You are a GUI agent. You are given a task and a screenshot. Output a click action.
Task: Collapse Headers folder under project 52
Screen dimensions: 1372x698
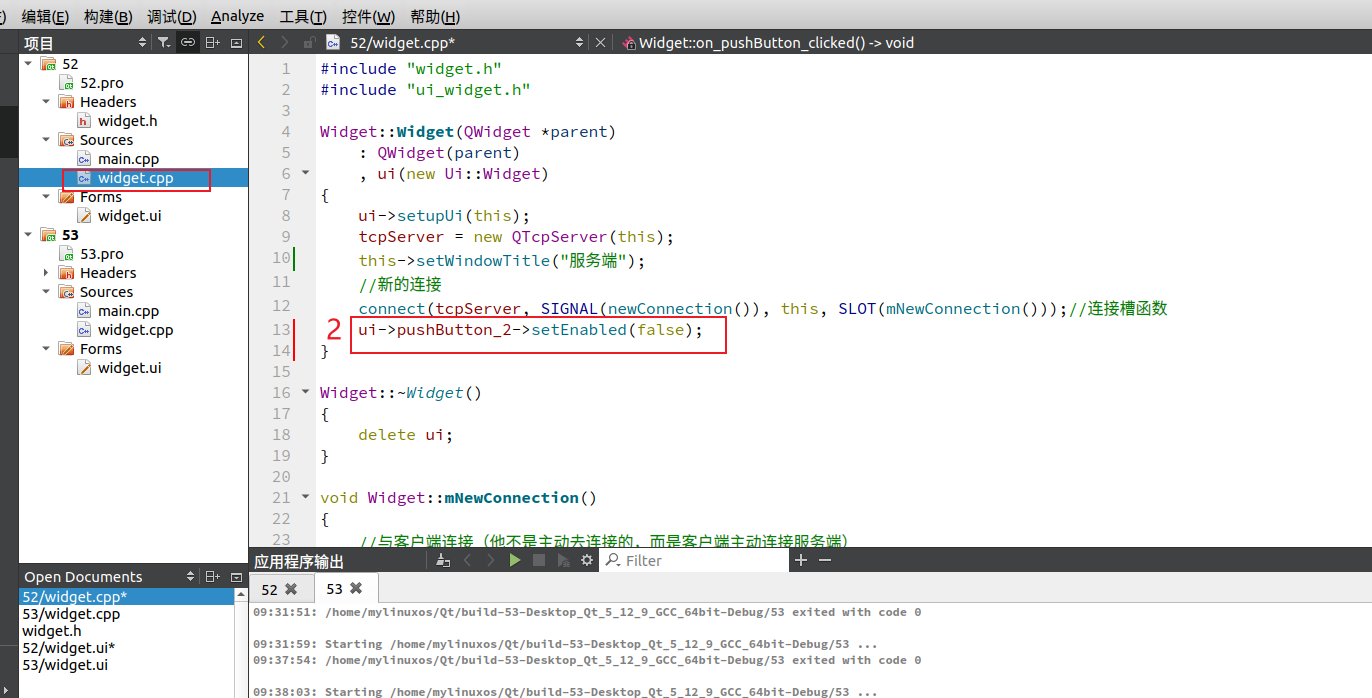click(46, 101)
